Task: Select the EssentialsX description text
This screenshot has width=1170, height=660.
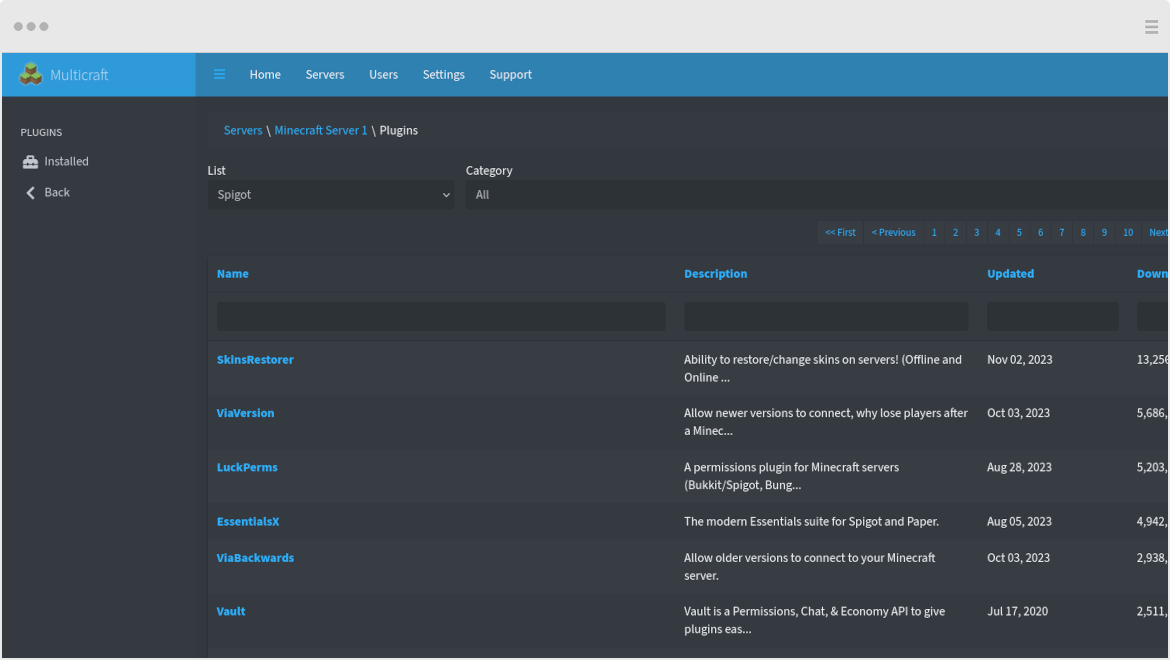Action: (811, 522)
